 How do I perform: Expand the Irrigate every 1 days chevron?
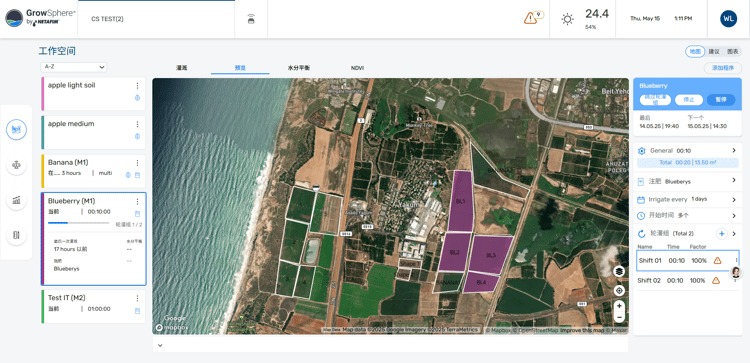click(x=734, y=200)
